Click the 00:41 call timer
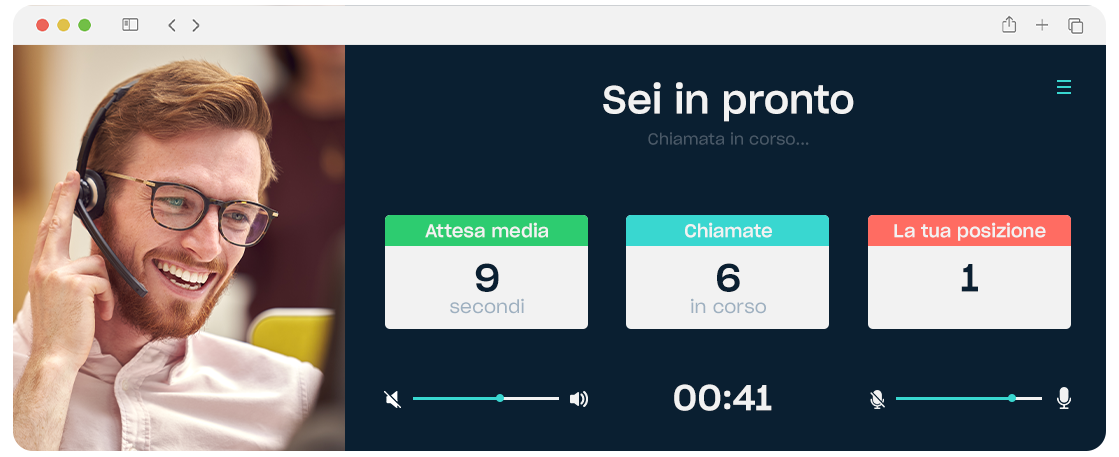Screen dimensions: 1119x457 (722, 398)
